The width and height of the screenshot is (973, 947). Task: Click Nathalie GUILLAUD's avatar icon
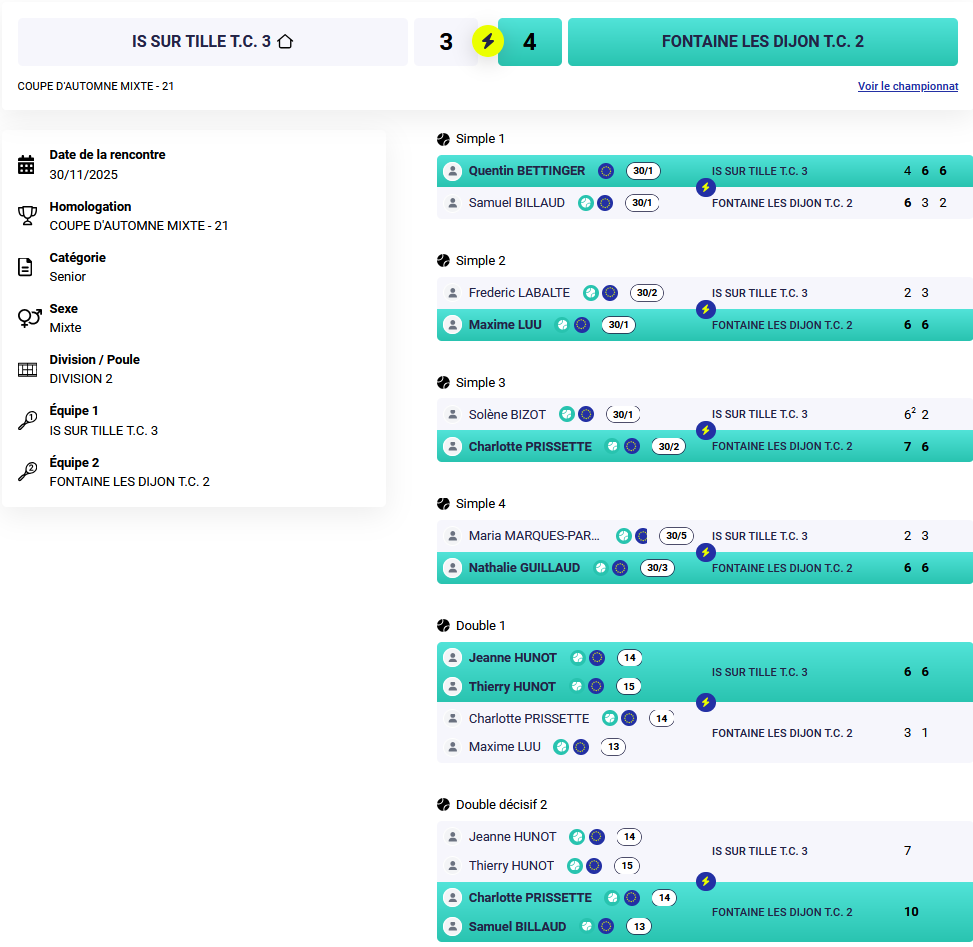pos(452,568)
